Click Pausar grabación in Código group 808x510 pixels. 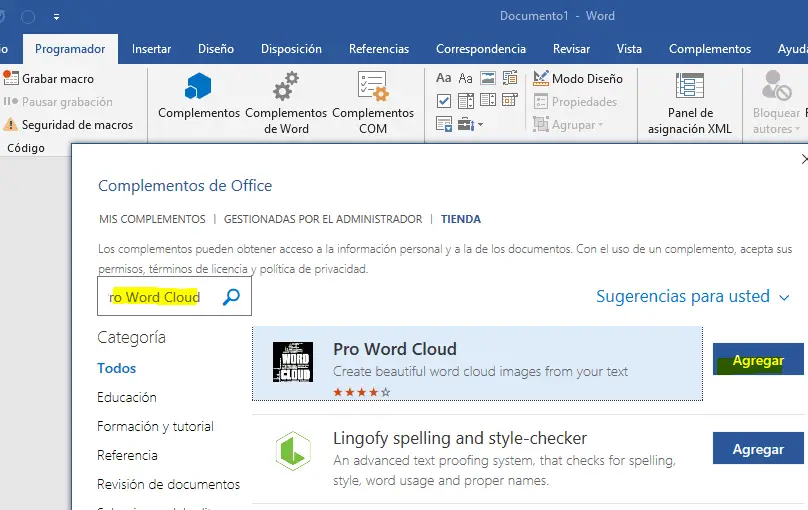pyautogui.click(x=58, y=102)
